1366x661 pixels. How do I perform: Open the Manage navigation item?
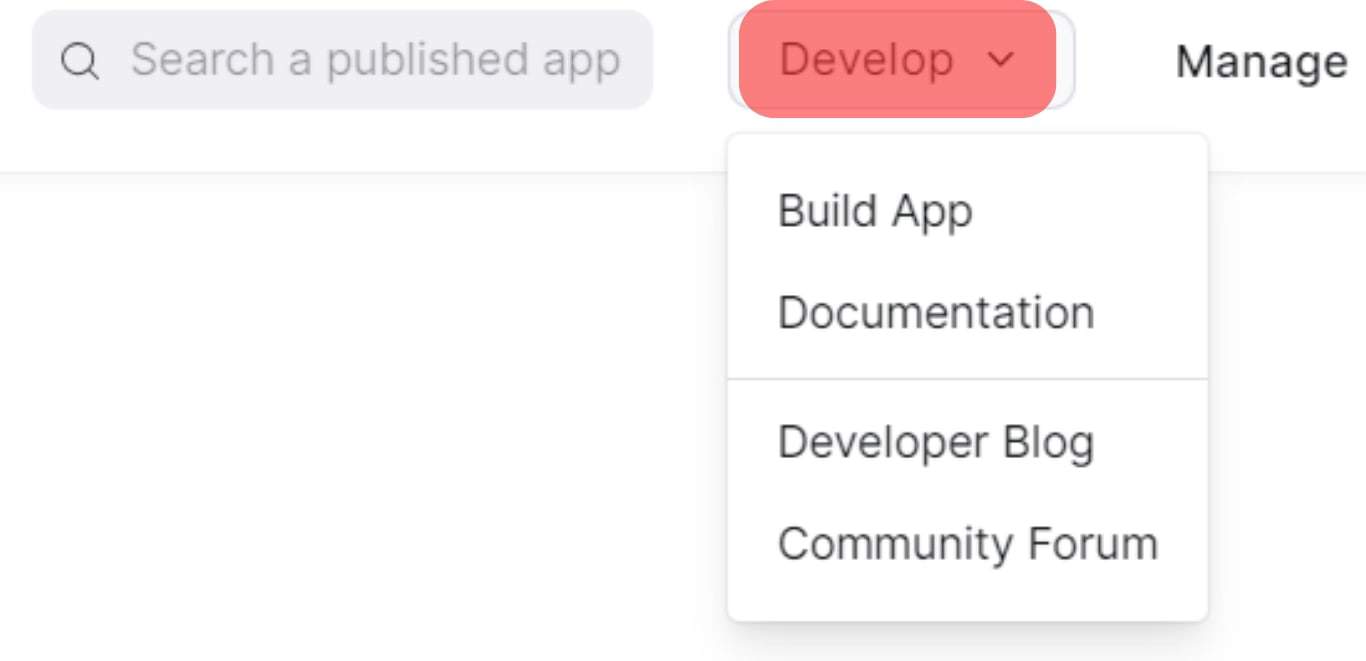[1261, 62]
